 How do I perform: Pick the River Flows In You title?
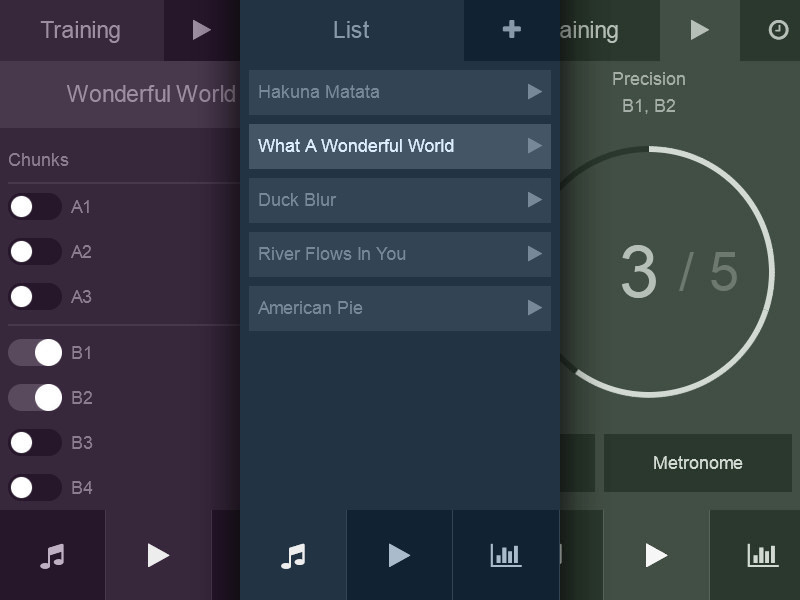click(x=332, y=254)
